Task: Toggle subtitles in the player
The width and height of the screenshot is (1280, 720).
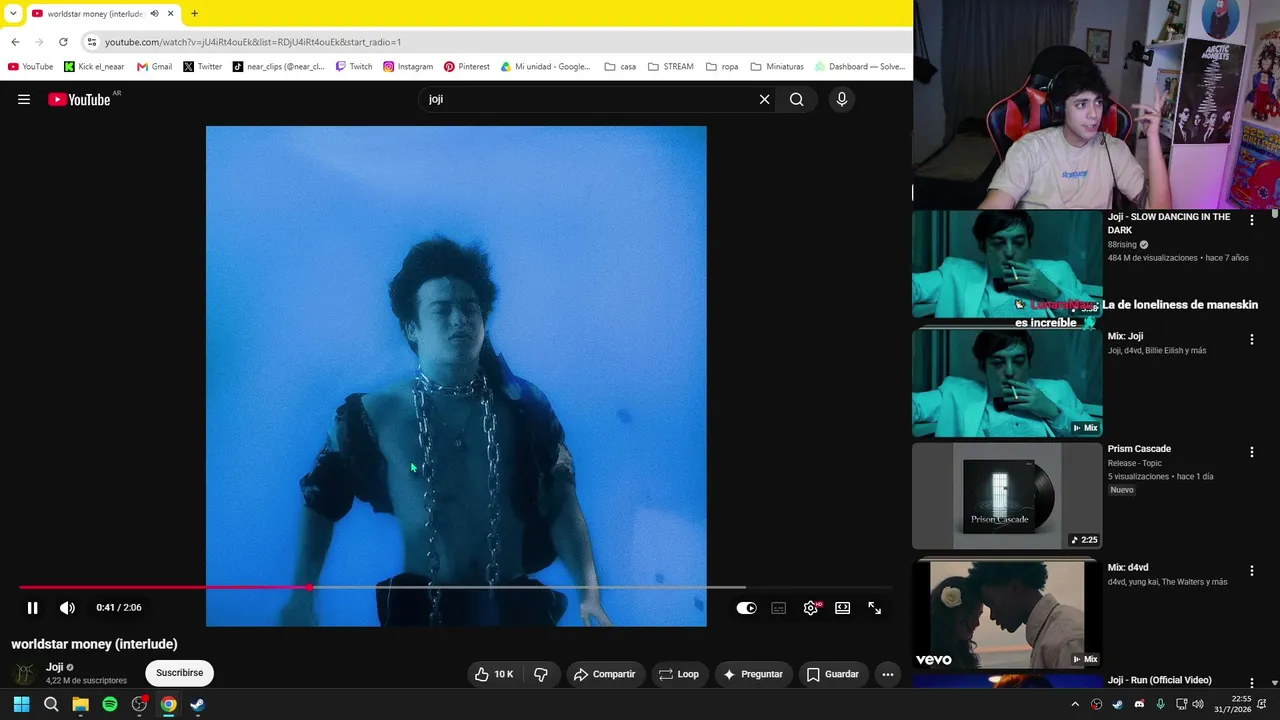Action: [779, 608]
